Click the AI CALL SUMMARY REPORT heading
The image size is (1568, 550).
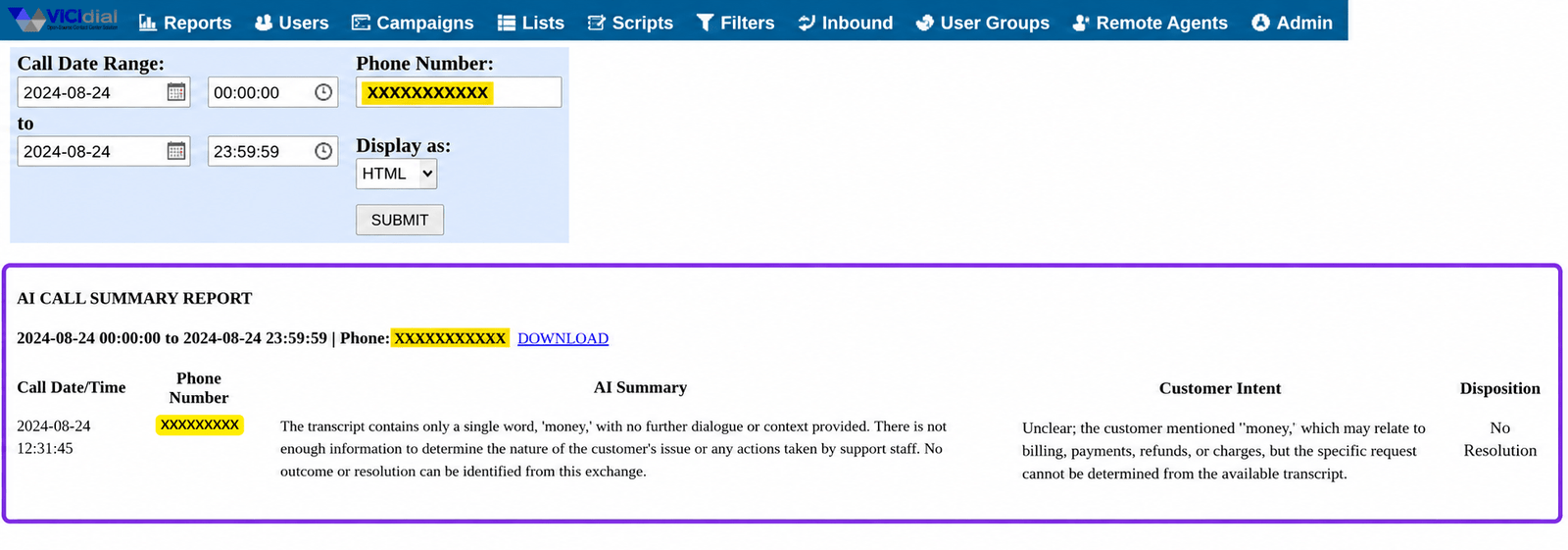tap(134, 298)
